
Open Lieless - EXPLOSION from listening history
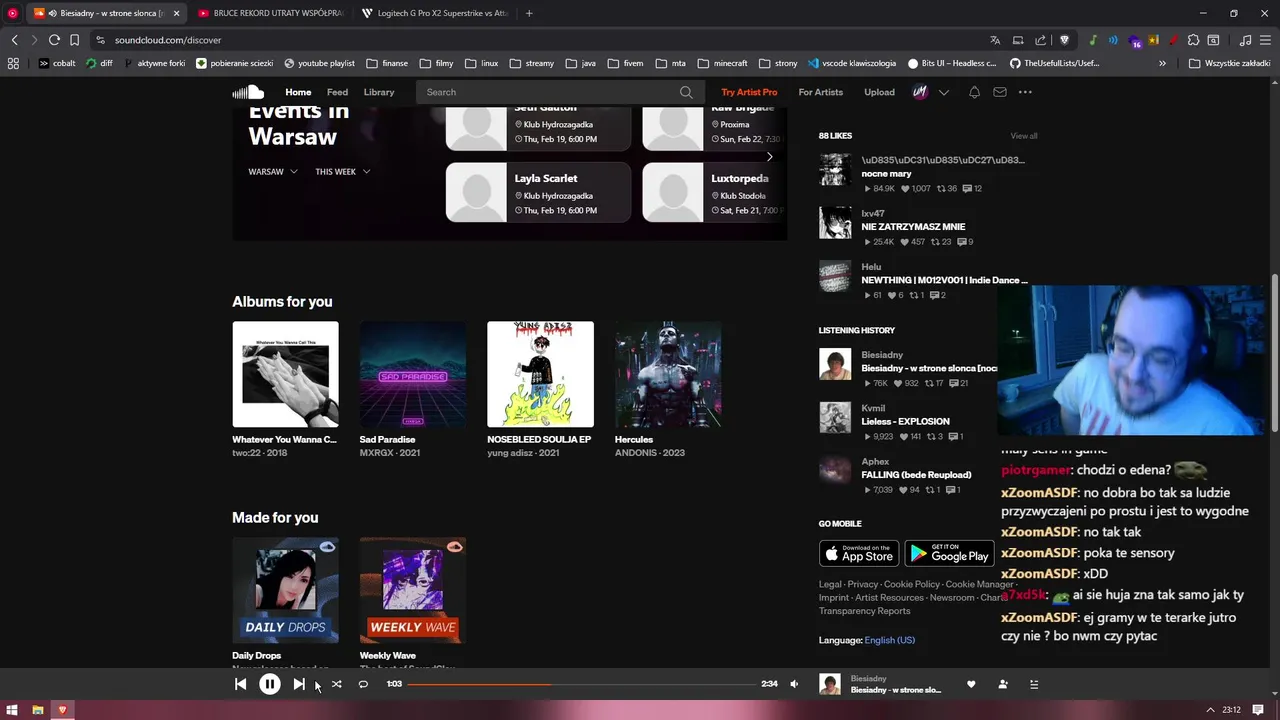click(x=905, y=421)
